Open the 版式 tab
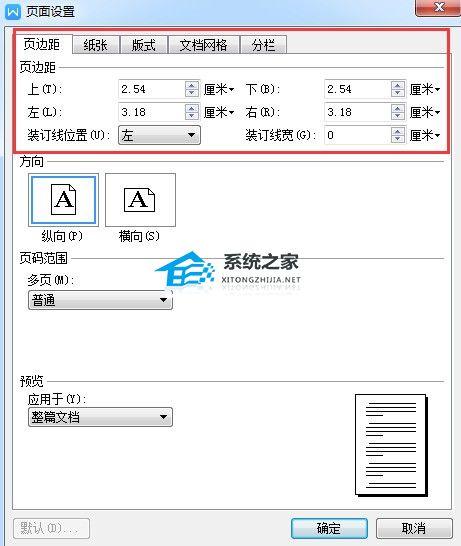 143,45
